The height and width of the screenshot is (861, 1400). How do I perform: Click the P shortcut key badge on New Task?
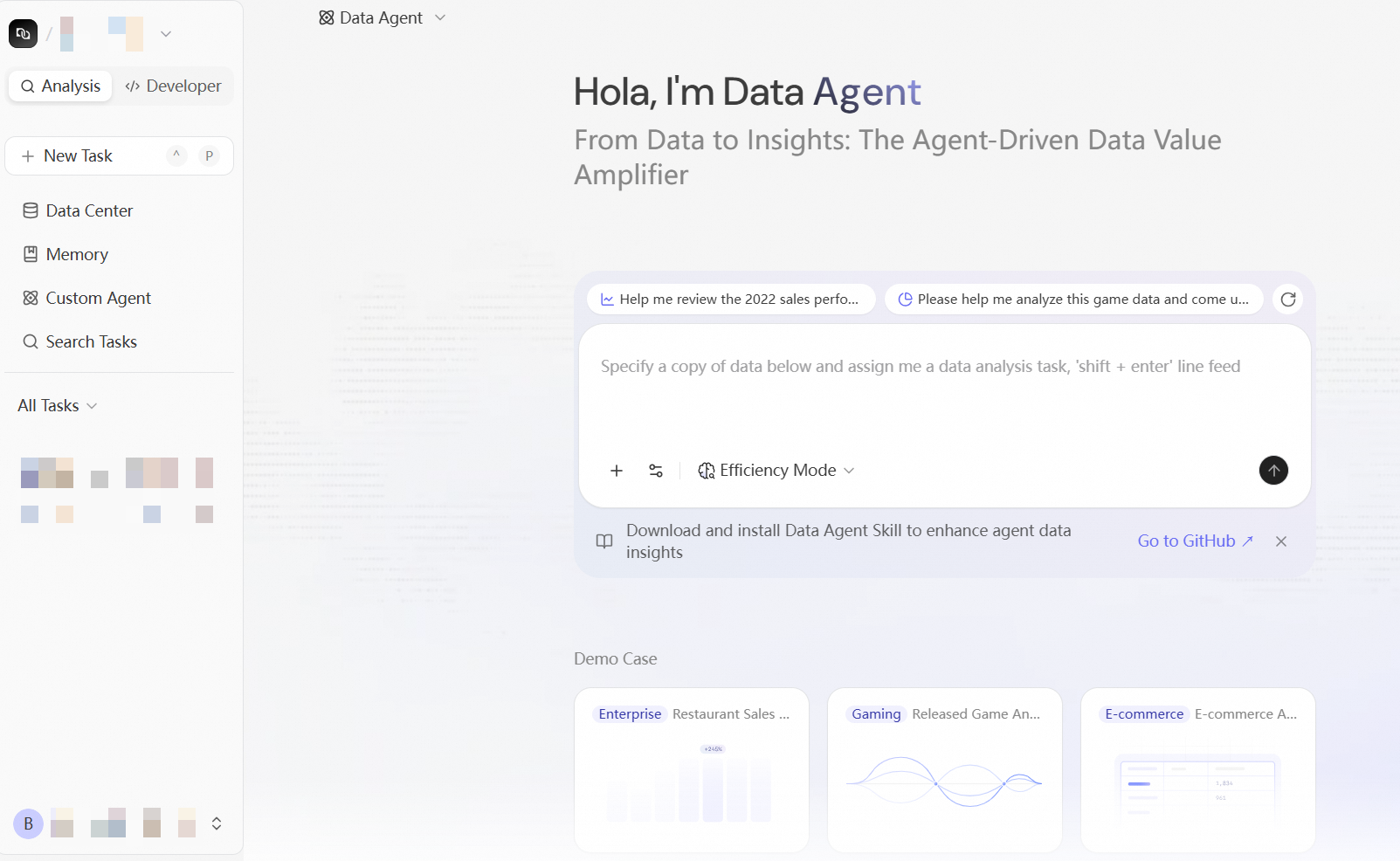(209, 155)
